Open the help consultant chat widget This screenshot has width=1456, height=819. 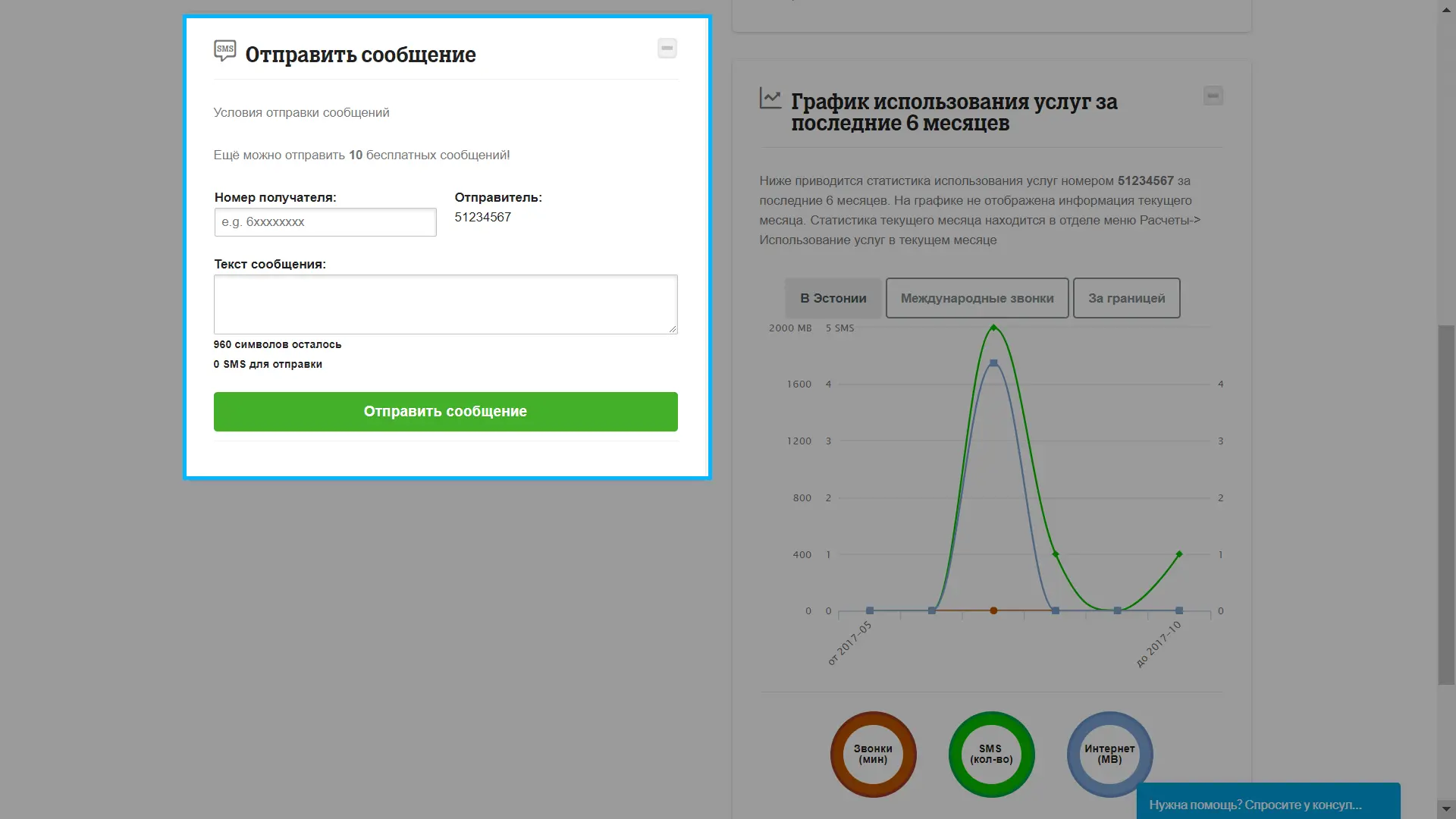(x=1267, y=804)
